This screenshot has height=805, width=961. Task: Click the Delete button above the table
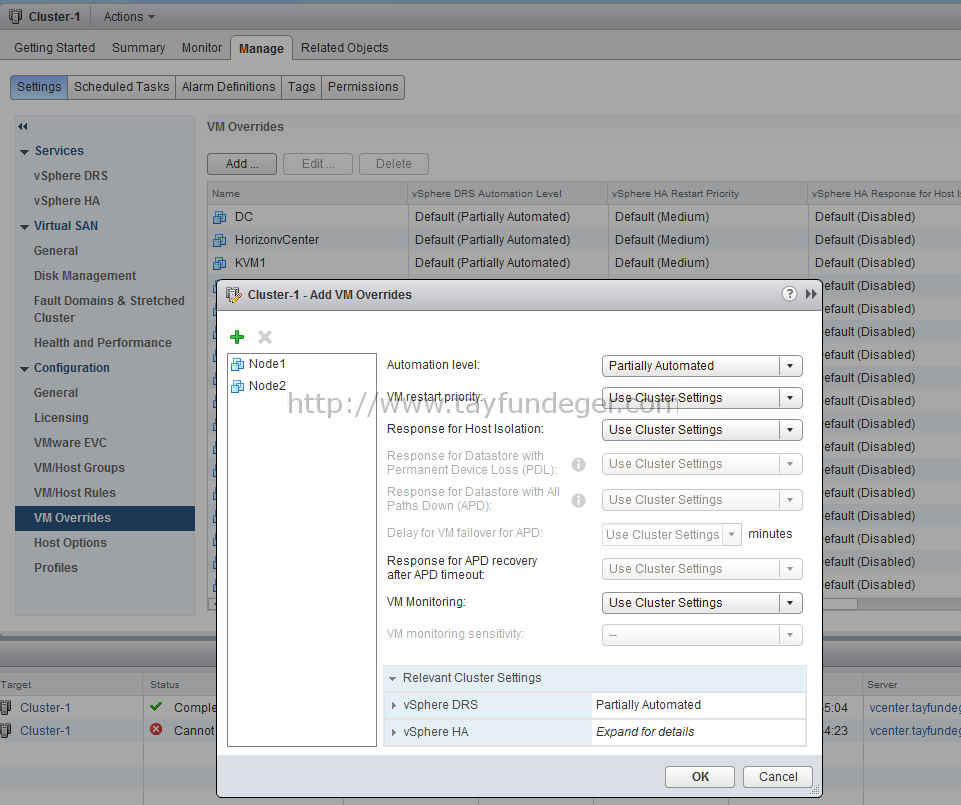[393, 164]
